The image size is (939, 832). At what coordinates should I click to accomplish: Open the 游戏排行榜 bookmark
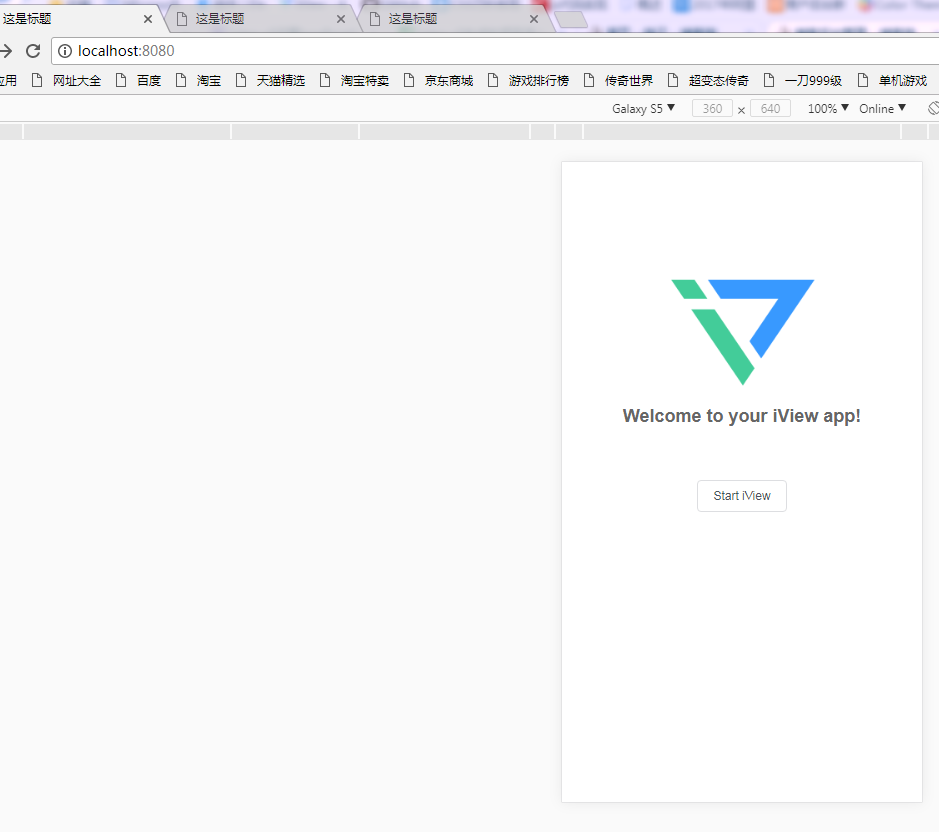point(528,80)
